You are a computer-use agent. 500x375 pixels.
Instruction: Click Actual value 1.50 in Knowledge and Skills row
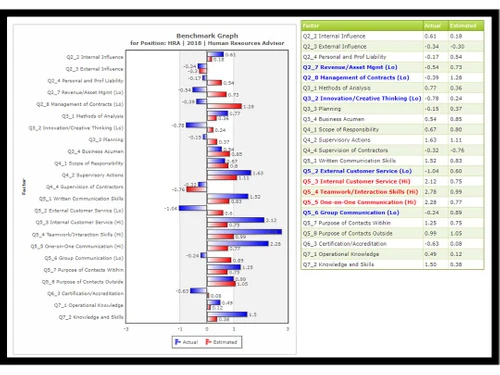click(x=430, y=264)
